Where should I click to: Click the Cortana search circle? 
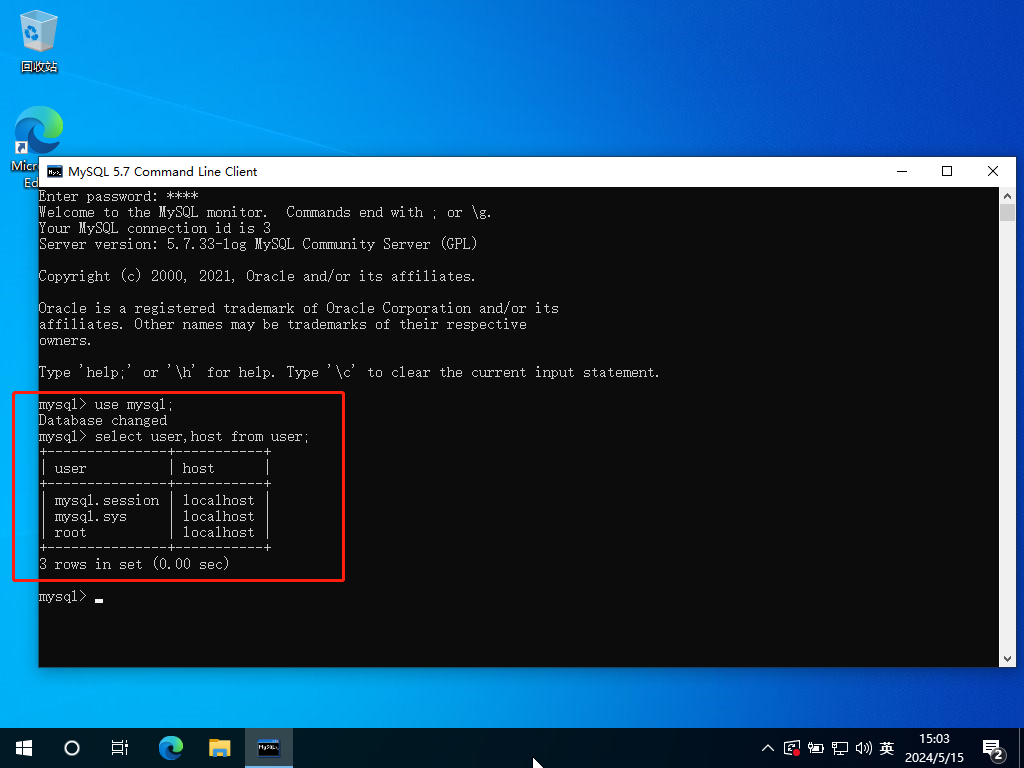tap(72, 747)
